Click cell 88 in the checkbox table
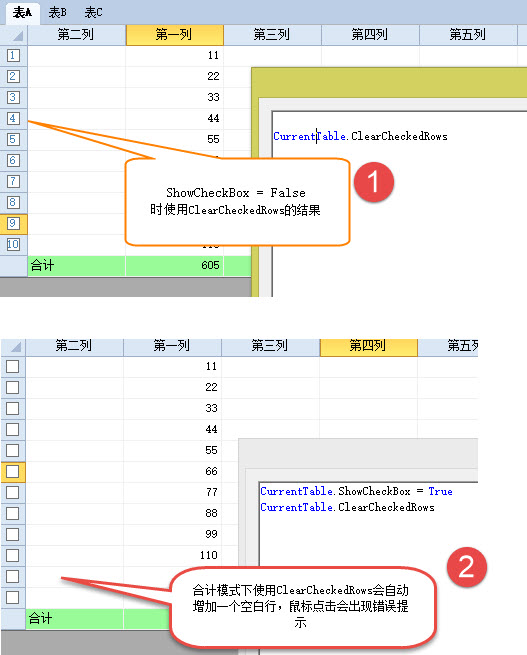 point(172,514)
